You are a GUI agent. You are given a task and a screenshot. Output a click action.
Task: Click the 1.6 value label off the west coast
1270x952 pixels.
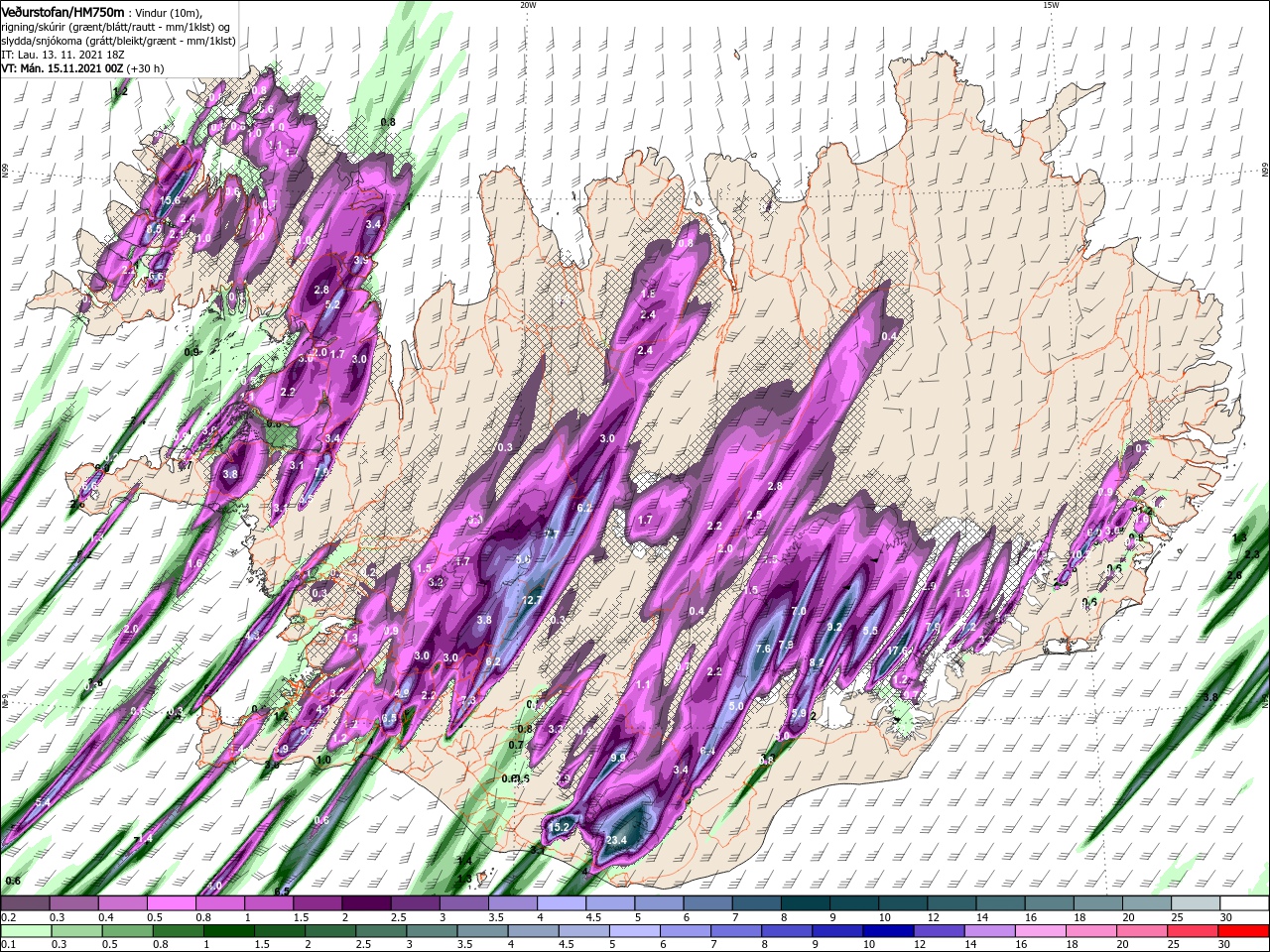194,563
